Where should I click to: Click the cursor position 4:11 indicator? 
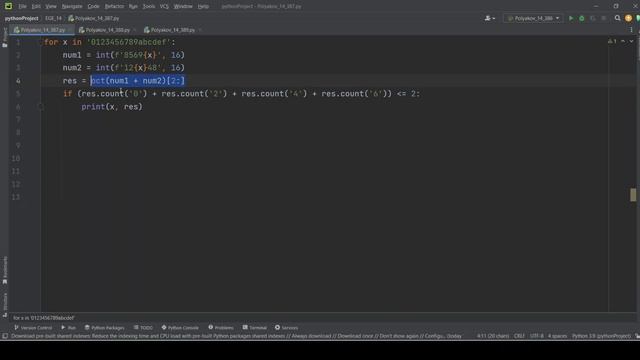pyautogui.click(x=493, y=336)
